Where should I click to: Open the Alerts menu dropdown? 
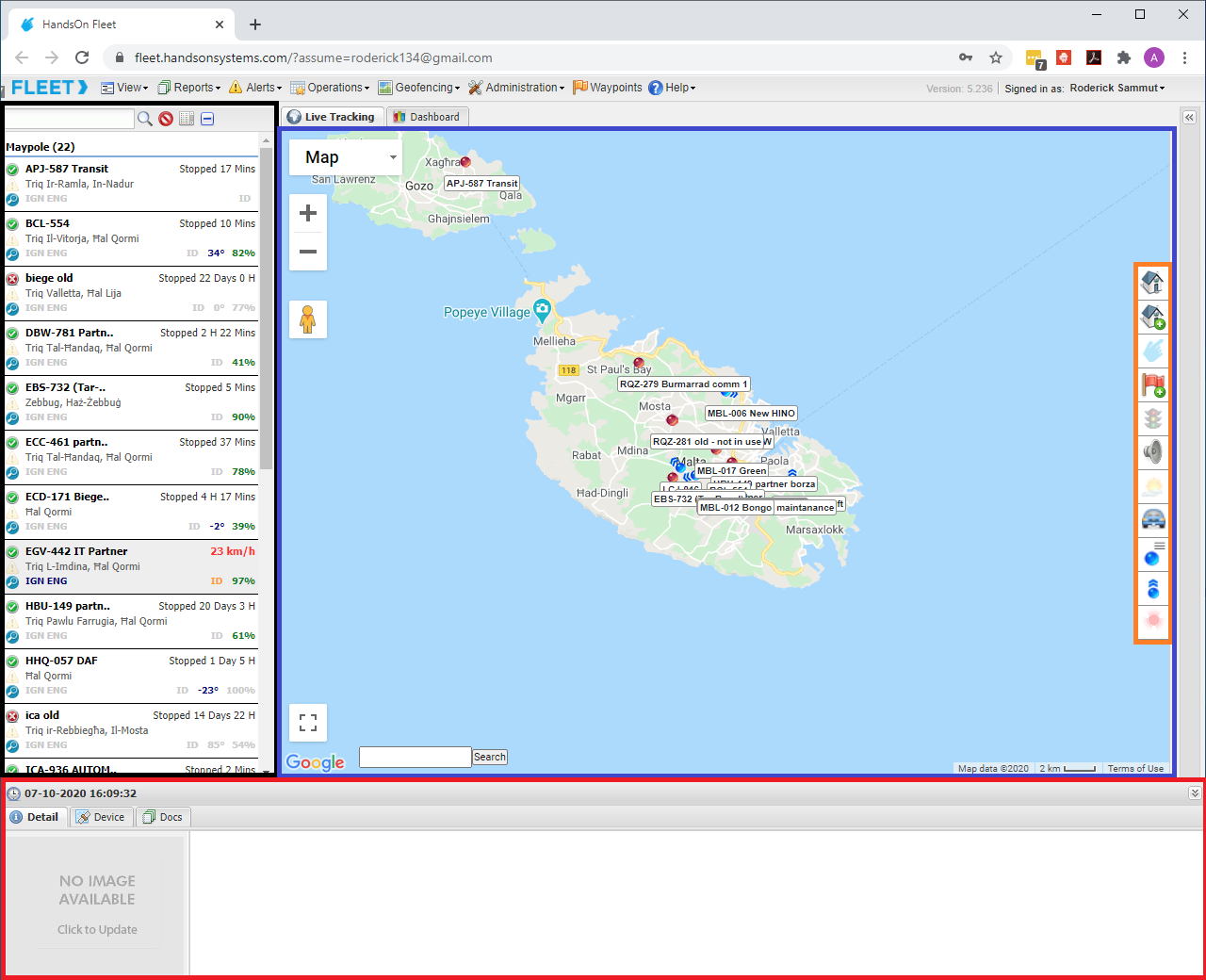[255, 88]
